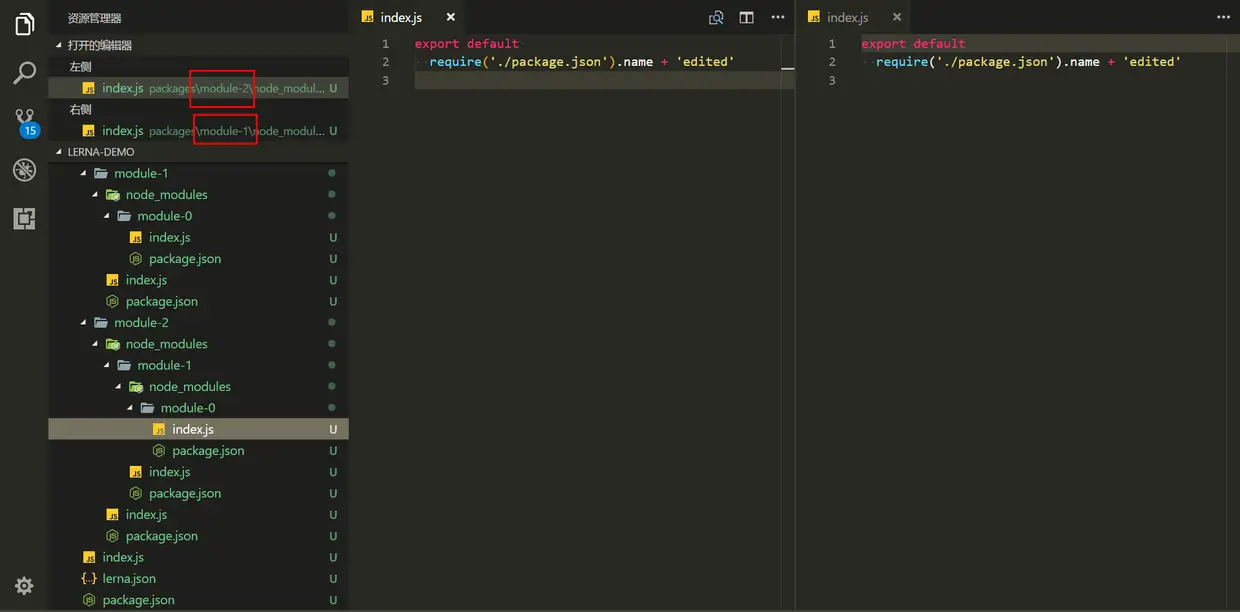This screenshot has width=1240, height=612.
Task: Close the left editor index.js tab
Action: (x=451, y=17)
